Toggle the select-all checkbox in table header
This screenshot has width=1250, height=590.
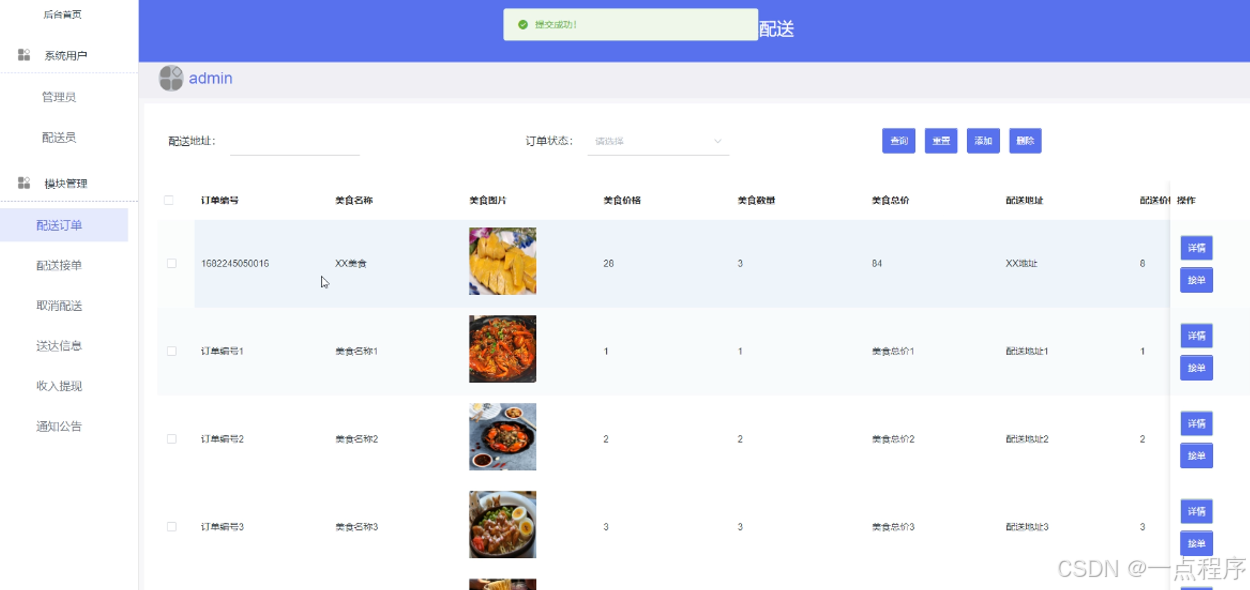(170, 200)
